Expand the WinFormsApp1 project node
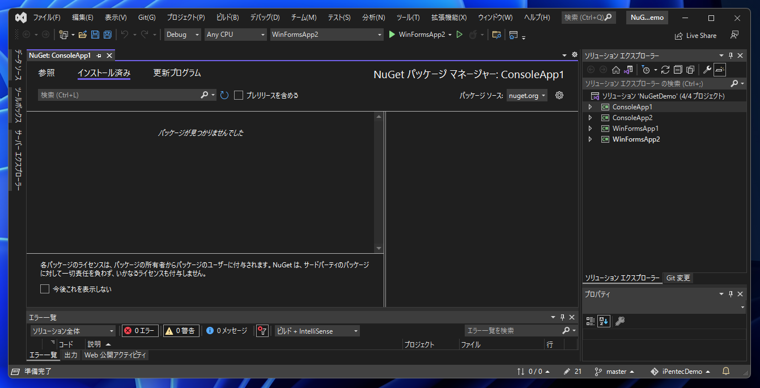The width and height of the screenshot is (760, 388). (x=590, y=128)
